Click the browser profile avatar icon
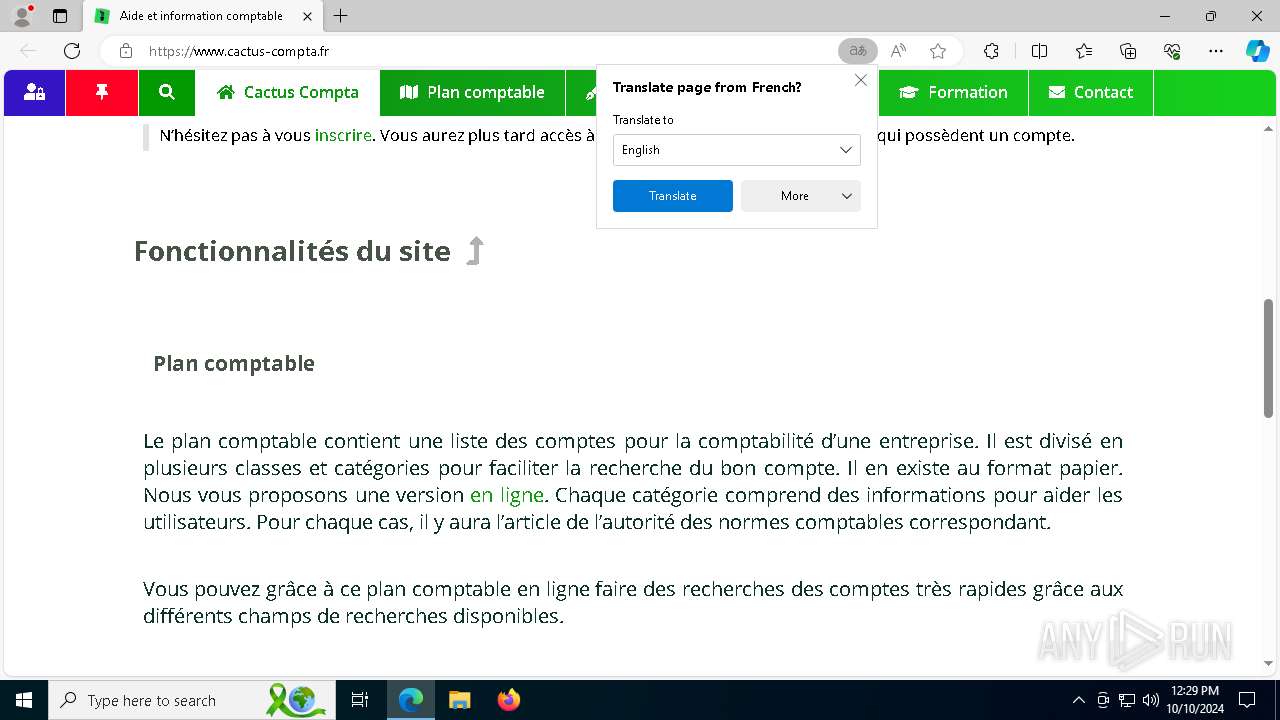1280x720 pixels. click(x=22, y=16)
